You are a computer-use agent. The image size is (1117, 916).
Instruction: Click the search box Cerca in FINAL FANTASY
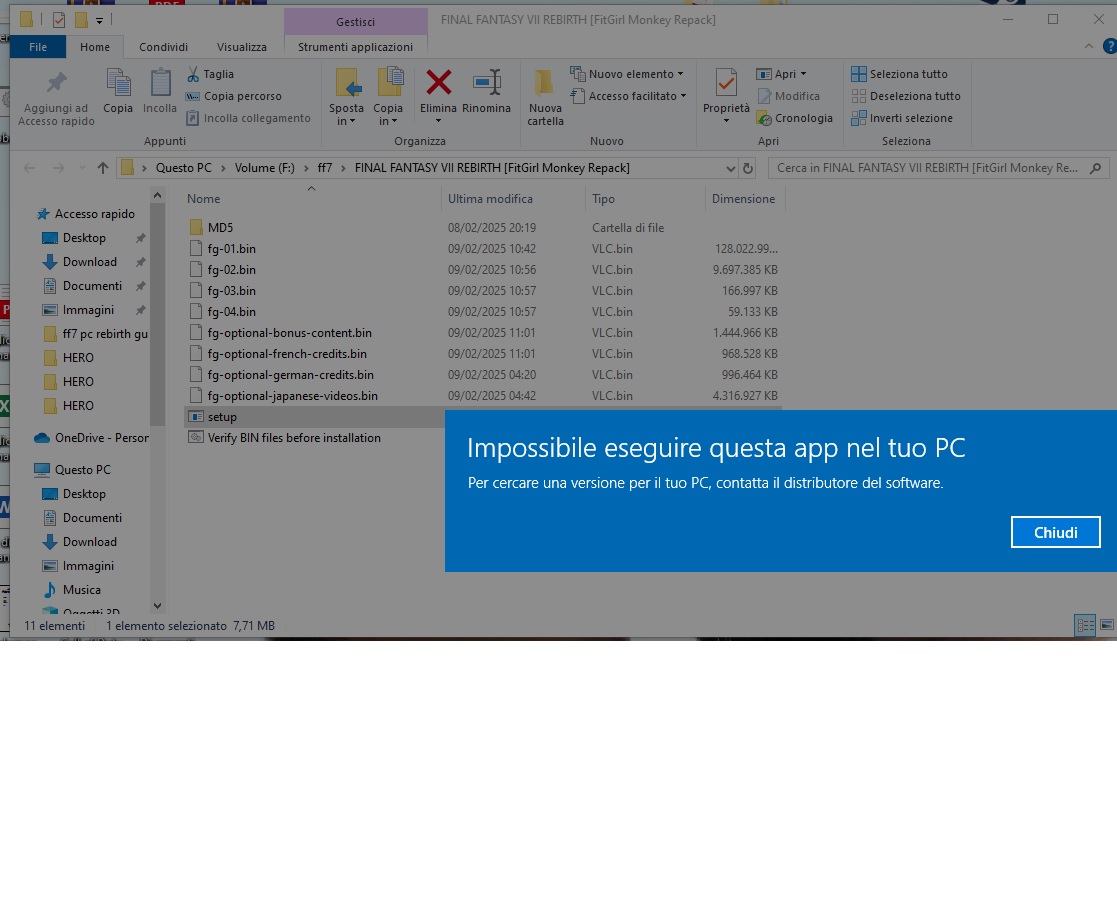tap(939, 168)
